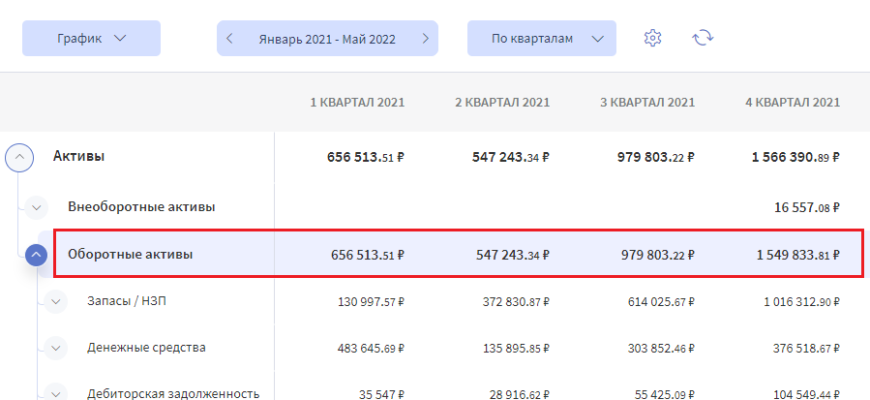Click Запасы / НЗП value for 2 квартал

click(509, 301)
